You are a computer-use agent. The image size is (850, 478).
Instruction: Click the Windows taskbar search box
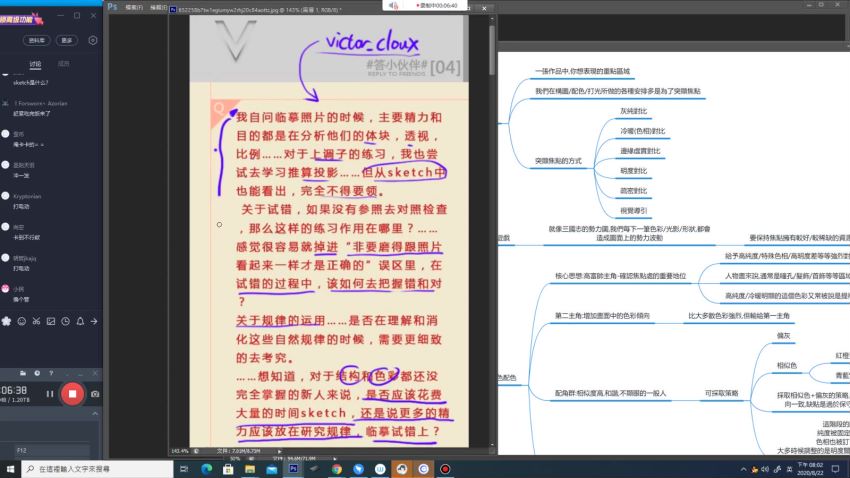click(x=98, y=469)
